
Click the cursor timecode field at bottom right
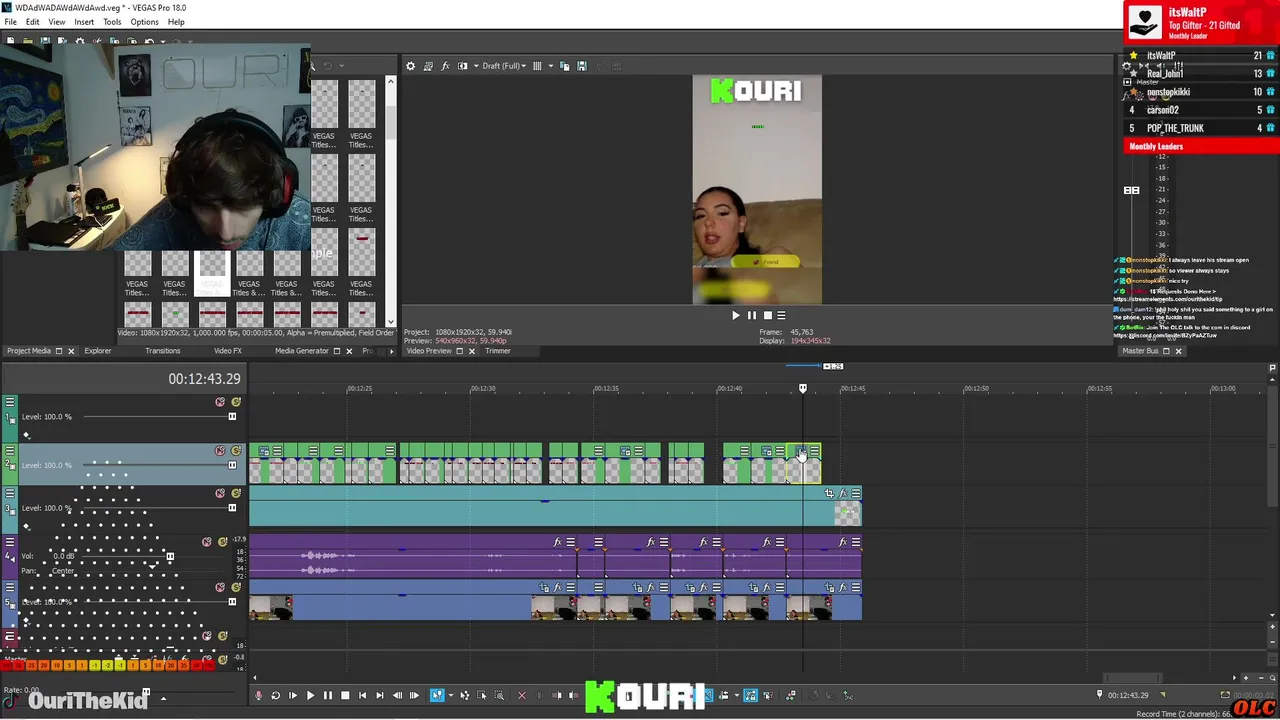[1128, 695]
